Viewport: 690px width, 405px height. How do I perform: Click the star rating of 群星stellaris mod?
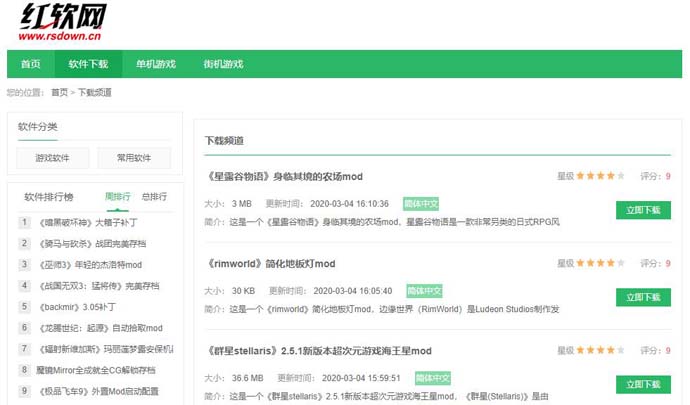(x=600, y=350)
